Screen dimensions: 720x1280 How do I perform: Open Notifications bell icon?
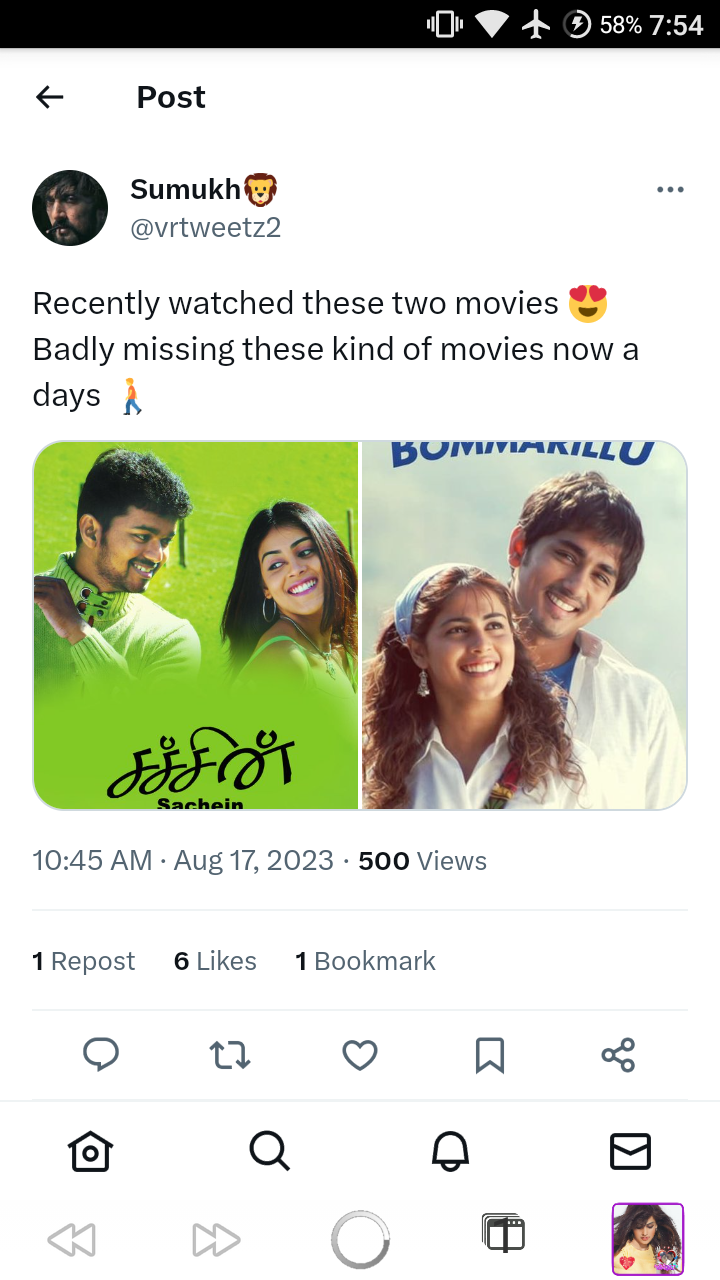[x=450, y=1151]
